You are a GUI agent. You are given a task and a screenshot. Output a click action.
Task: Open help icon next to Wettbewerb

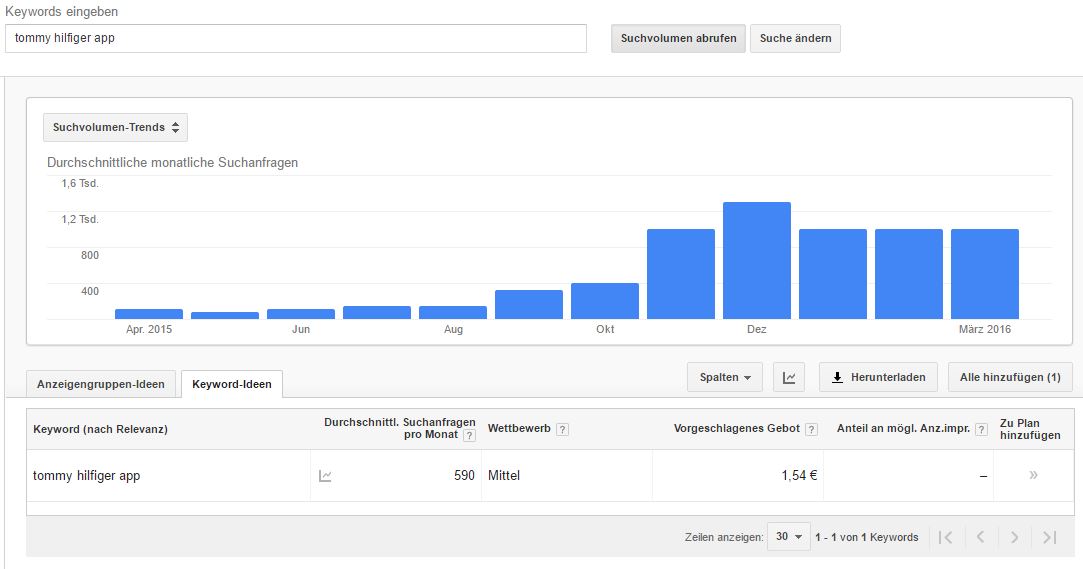(562, 429)
